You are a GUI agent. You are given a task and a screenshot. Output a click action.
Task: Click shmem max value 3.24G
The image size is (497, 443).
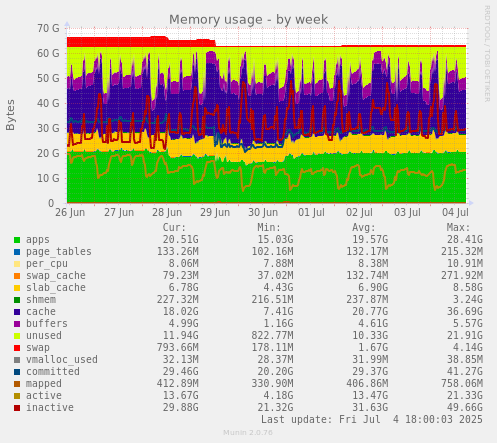468,300
